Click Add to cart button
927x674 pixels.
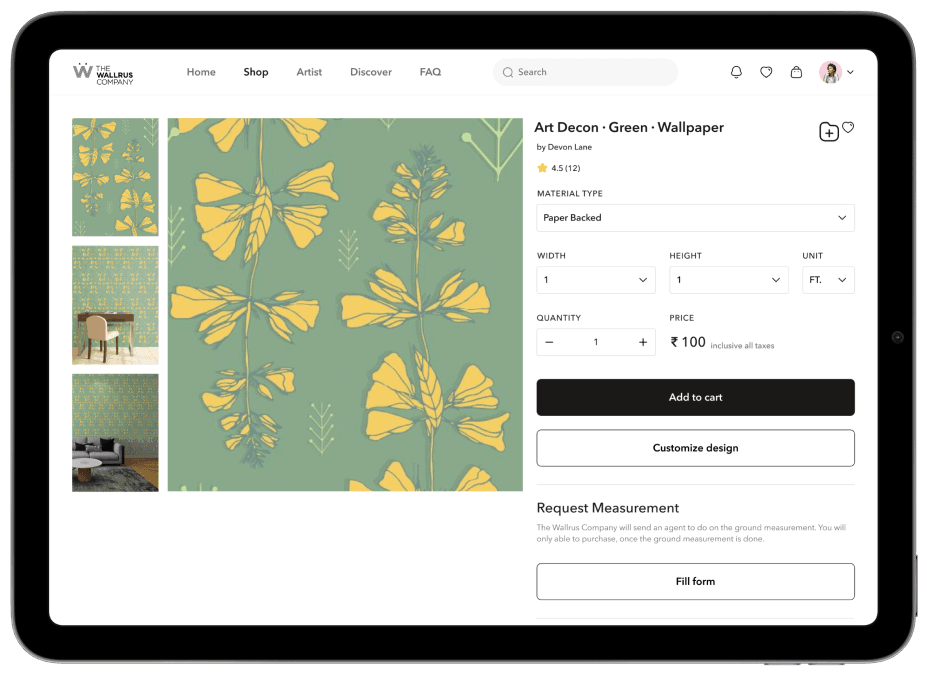tap(695, 397)
